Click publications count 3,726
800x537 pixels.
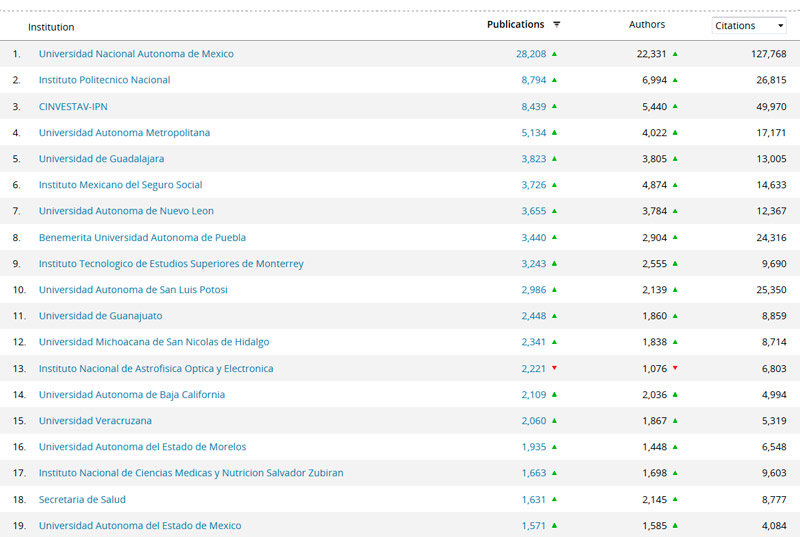pos(534,185)
